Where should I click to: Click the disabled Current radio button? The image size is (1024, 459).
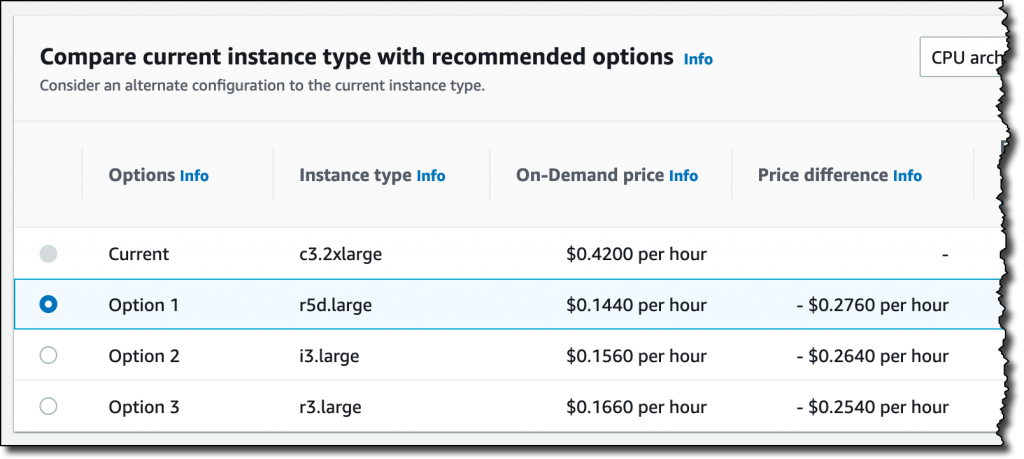[x=48, y=254]
